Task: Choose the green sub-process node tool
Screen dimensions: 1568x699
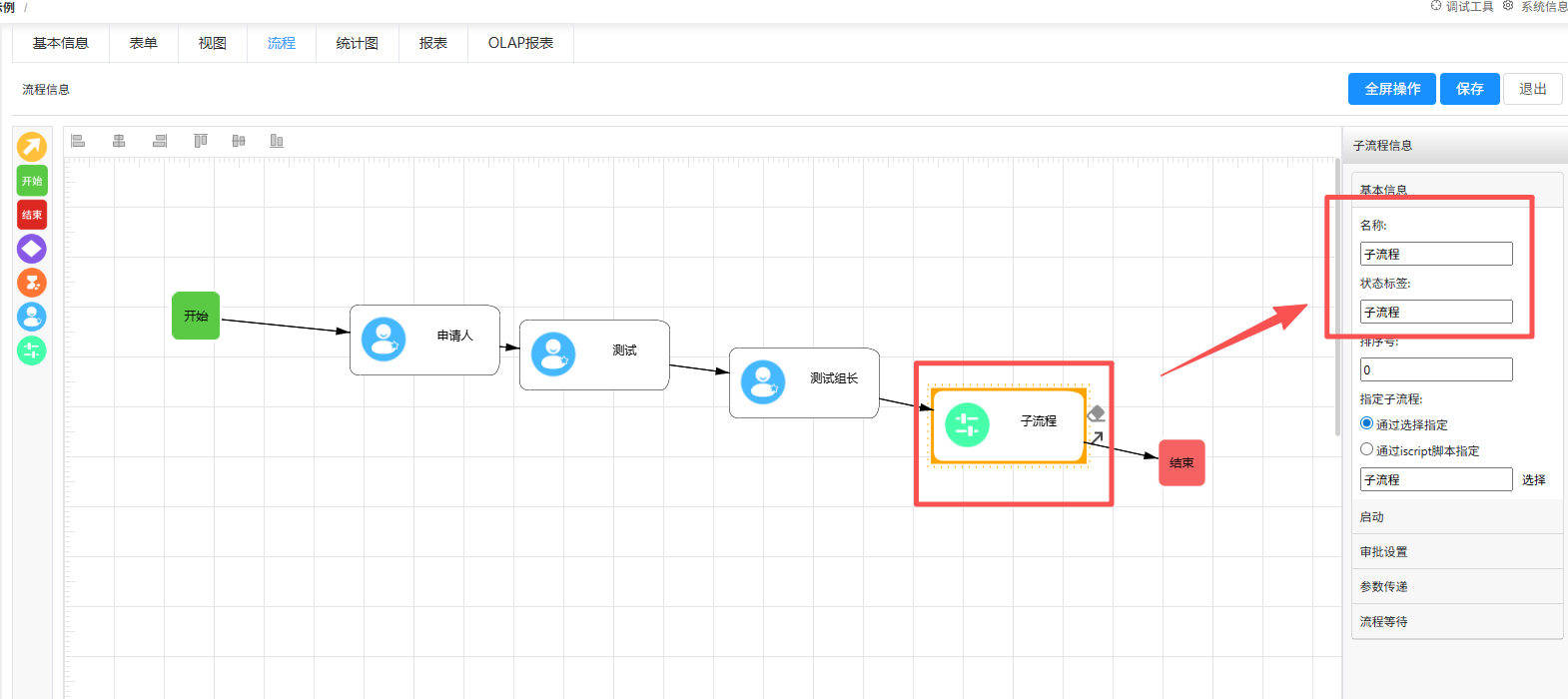Action: coord(32,350)
